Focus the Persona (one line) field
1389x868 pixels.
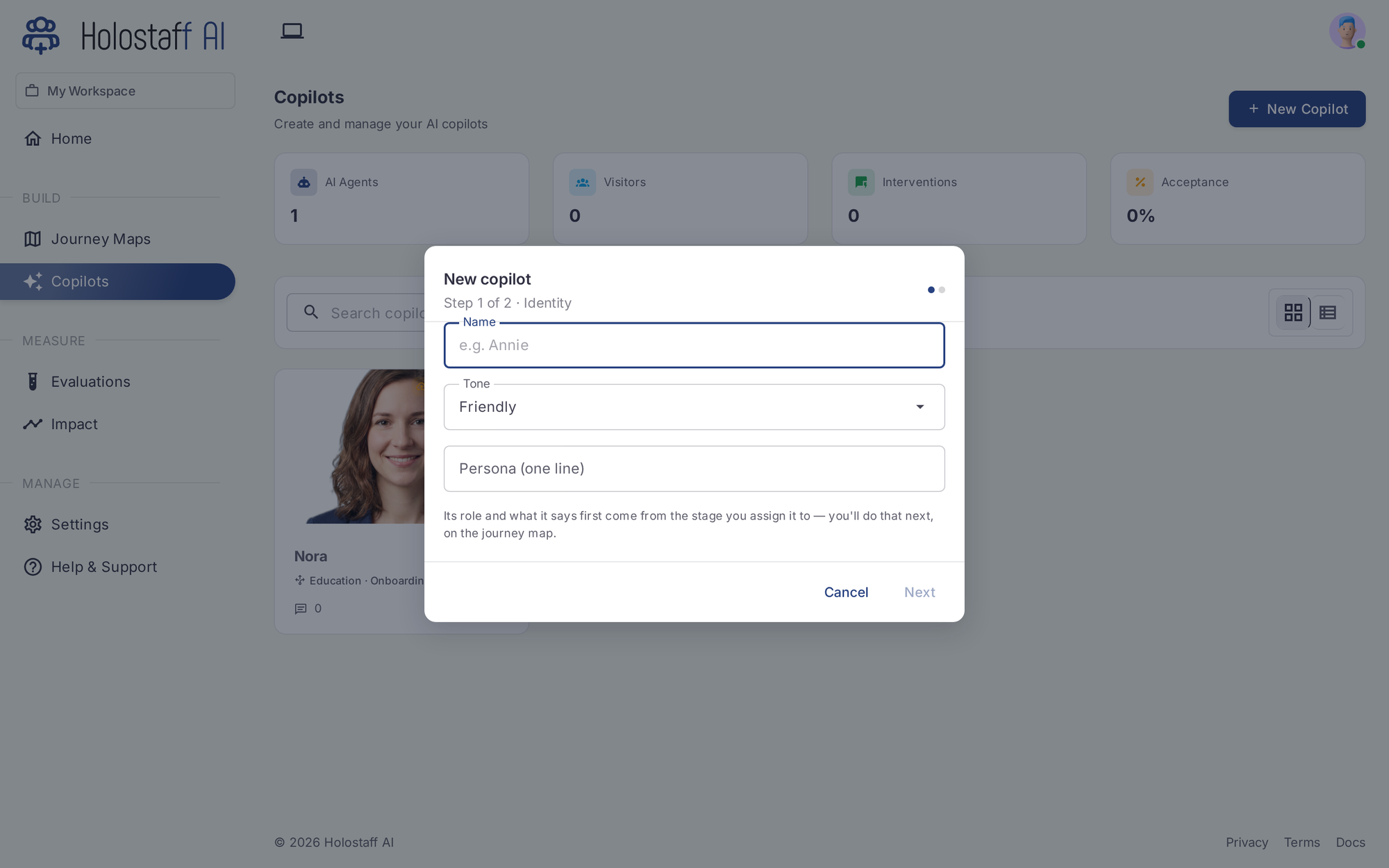click(694, 469)
